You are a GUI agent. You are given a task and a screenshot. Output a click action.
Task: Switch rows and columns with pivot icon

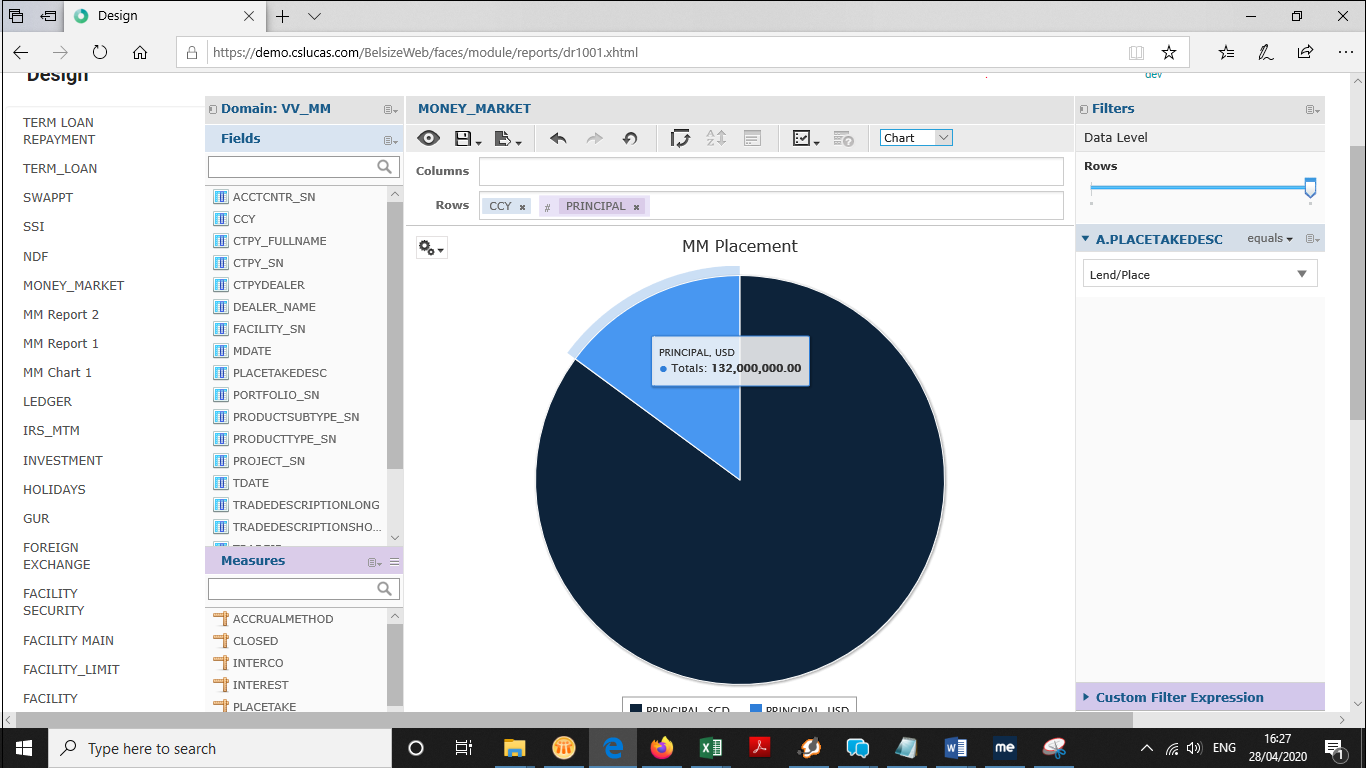(x=680, y=139)
